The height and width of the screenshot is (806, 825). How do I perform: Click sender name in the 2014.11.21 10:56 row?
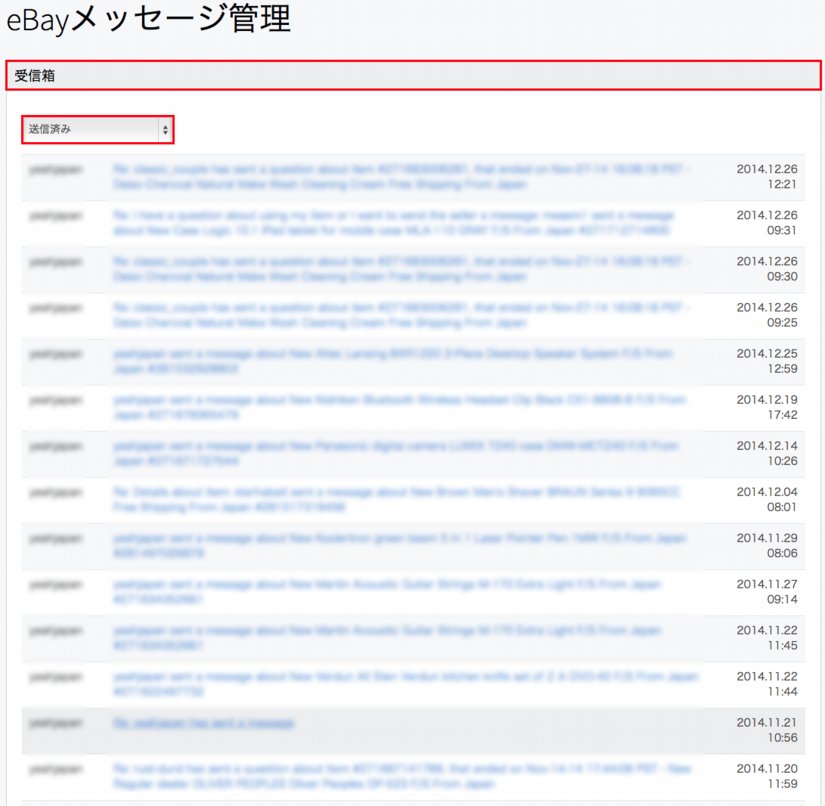pyautogui.click(x=56, y=722)
